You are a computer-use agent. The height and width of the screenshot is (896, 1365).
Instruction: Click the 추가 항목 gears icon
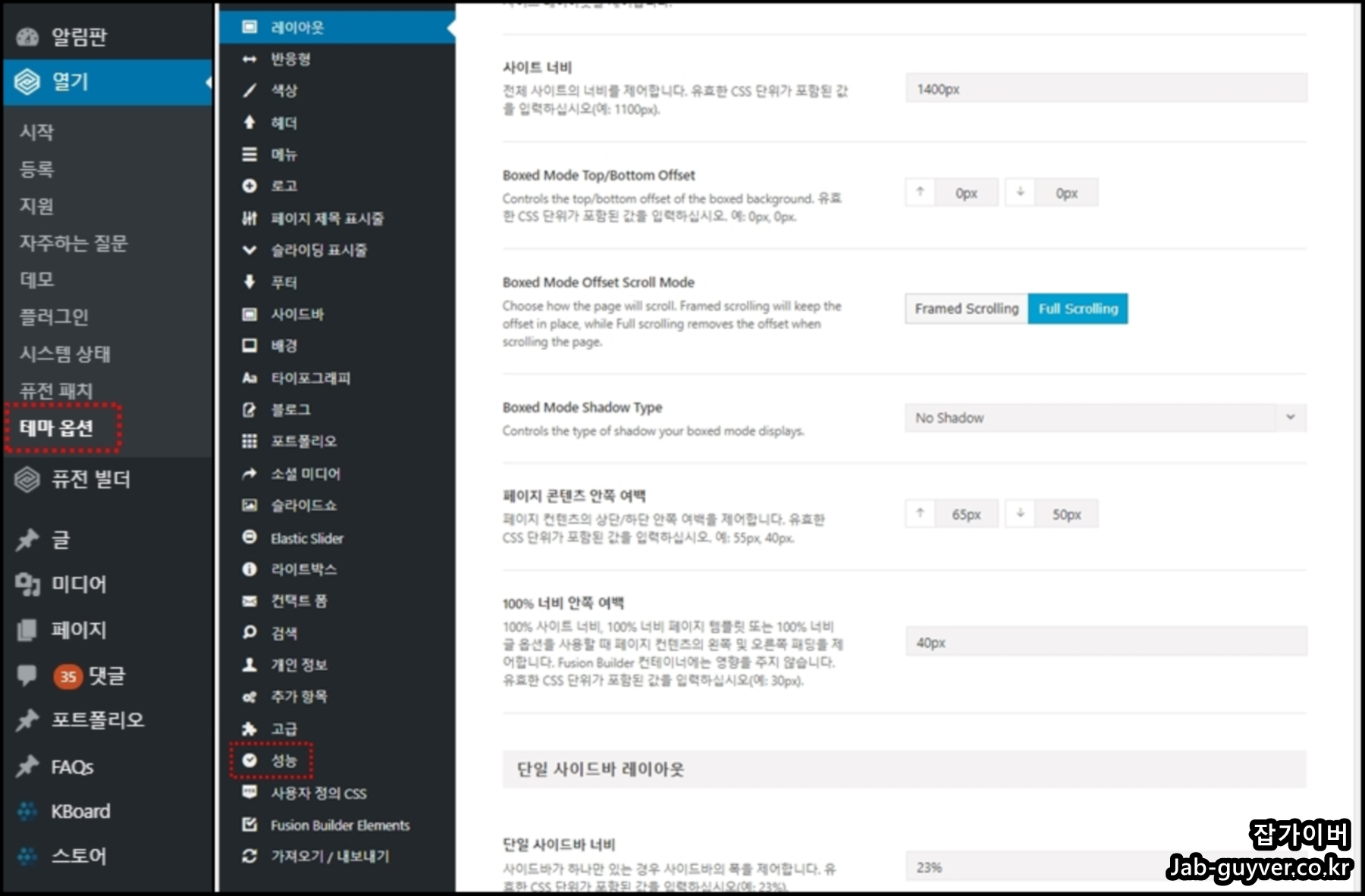(x=249, y=697)
